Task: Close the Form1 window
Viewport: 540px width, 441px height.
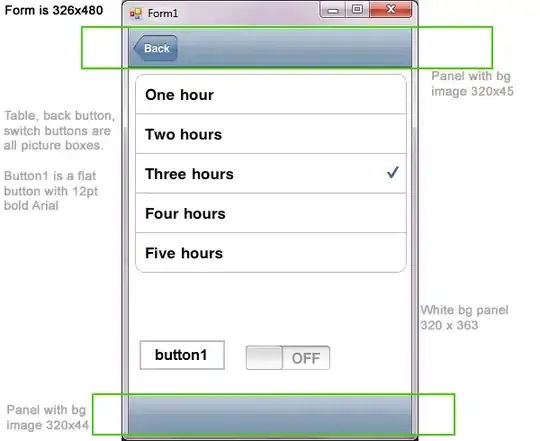Action: (391, 9)
